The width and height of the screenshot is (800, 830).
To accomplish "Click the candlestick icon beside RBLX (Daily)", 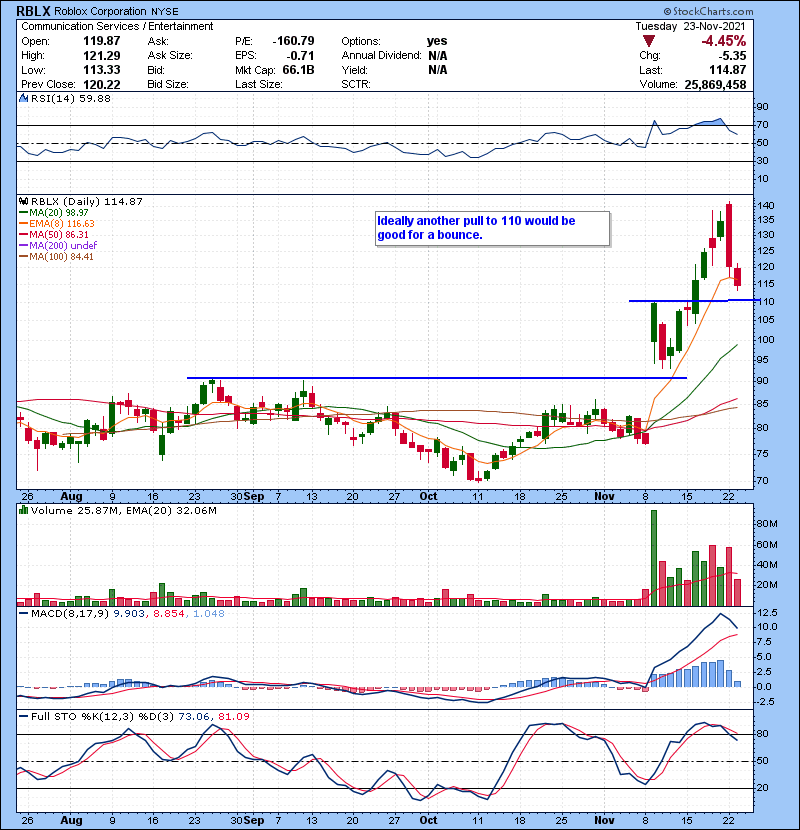I will tap(23, 202).
